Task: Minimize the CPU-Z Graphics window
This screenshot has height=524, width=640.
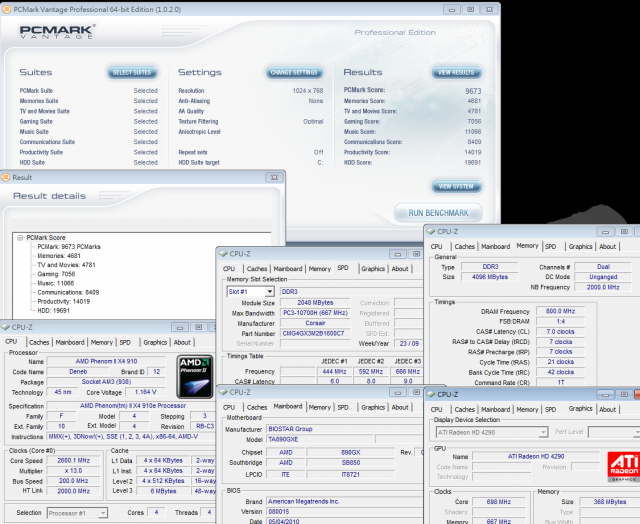Action: tap(605, 395)
